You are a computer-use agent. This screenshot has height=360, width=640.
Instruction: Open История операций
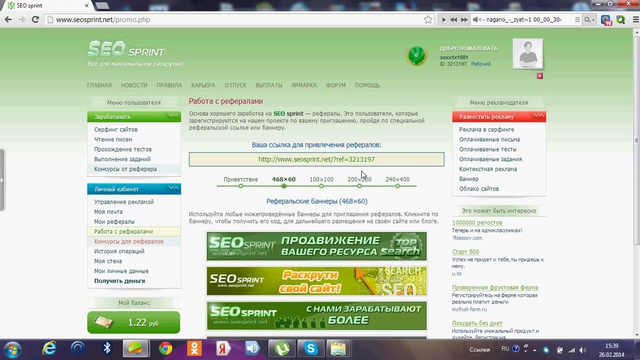[x=119, y=251]
